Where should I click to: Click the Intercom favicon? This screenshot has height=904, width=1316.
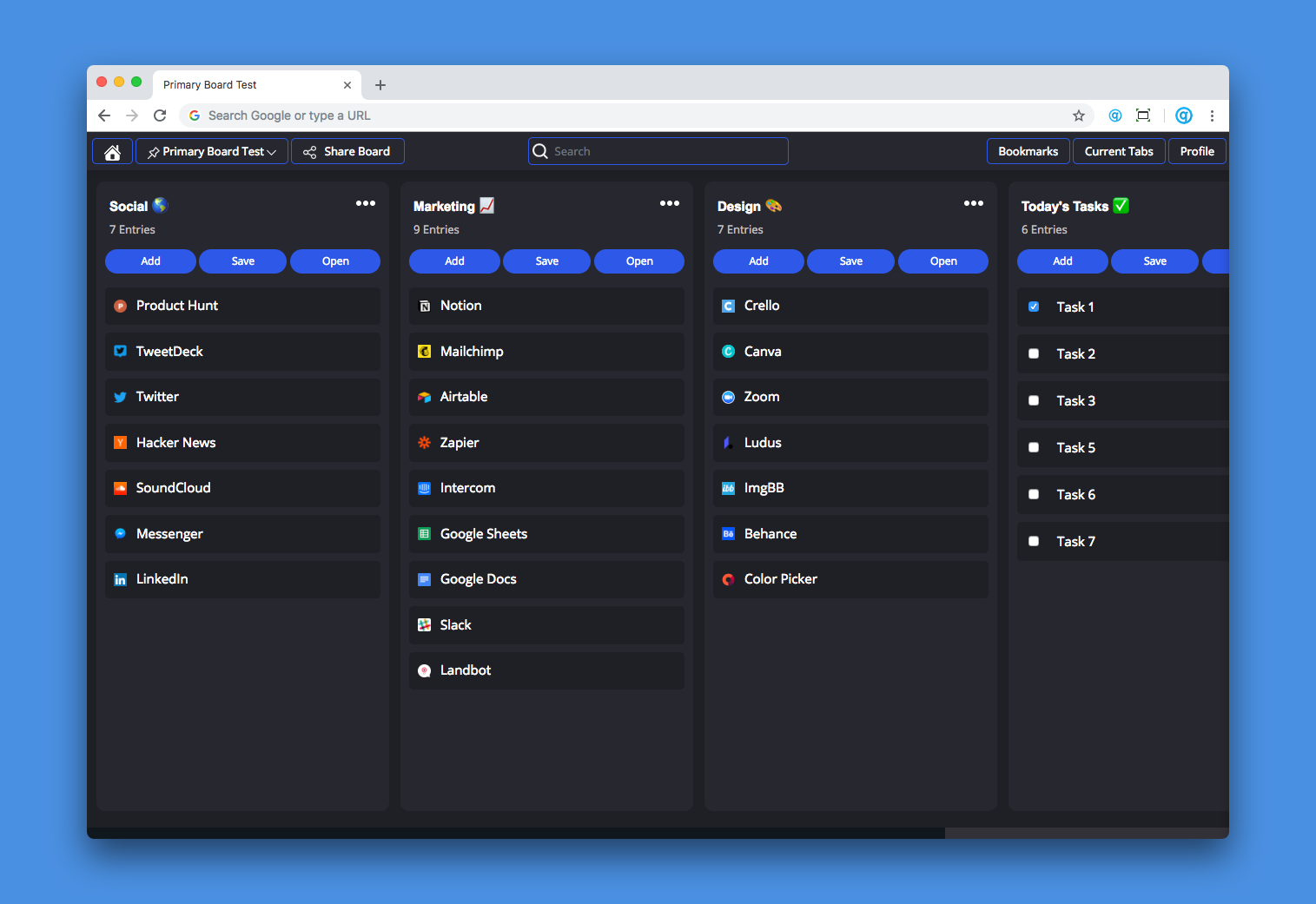tap(425, 488)
